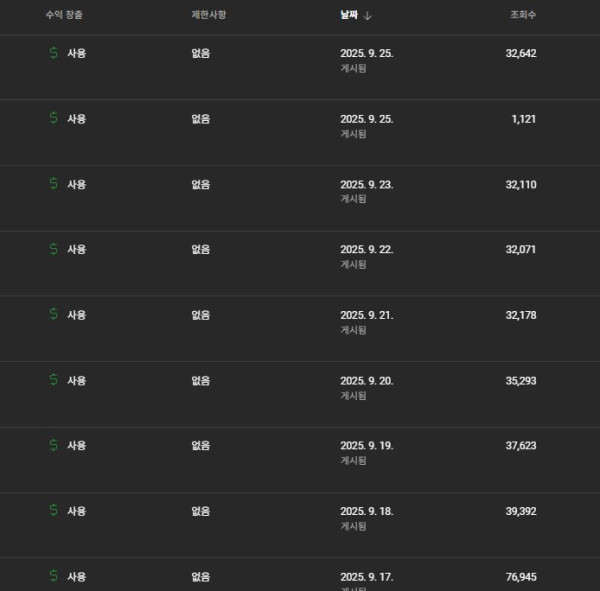Image resolution: width=600 pixels, height=591 pixels.
Task: Click the 32,110 view count
Action: pos(521,184)
